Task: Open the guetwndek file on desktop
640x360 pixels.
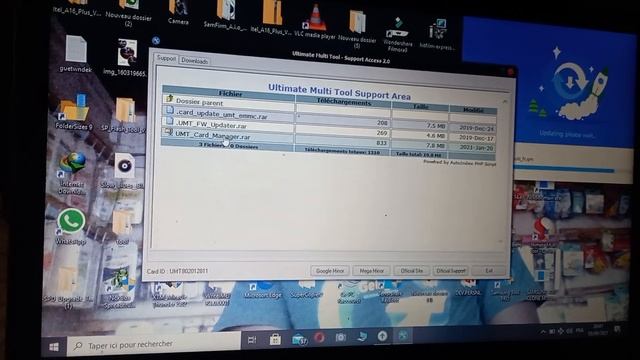Action: click(x=76, y=54)
